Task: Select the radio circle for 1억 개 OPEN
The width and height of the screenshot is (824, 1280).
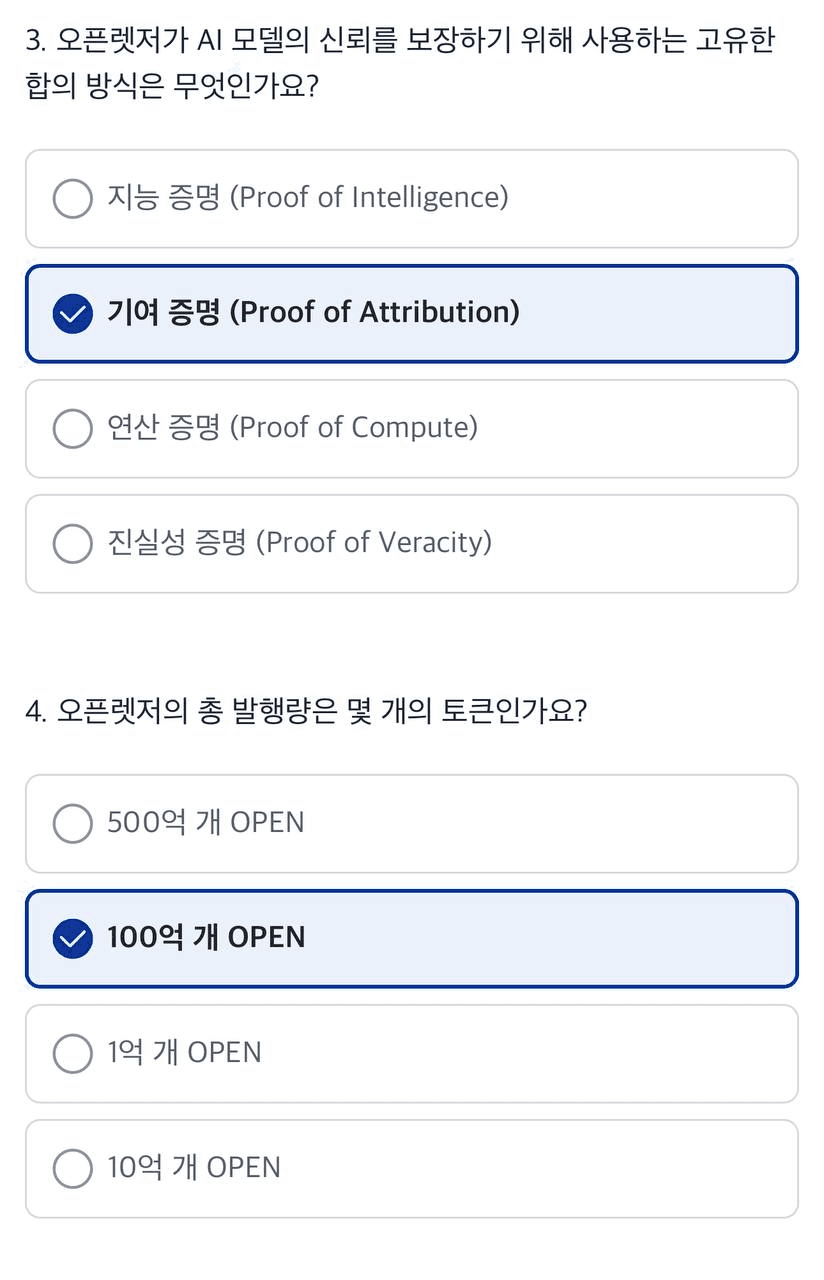Action: click(72, 1053)
